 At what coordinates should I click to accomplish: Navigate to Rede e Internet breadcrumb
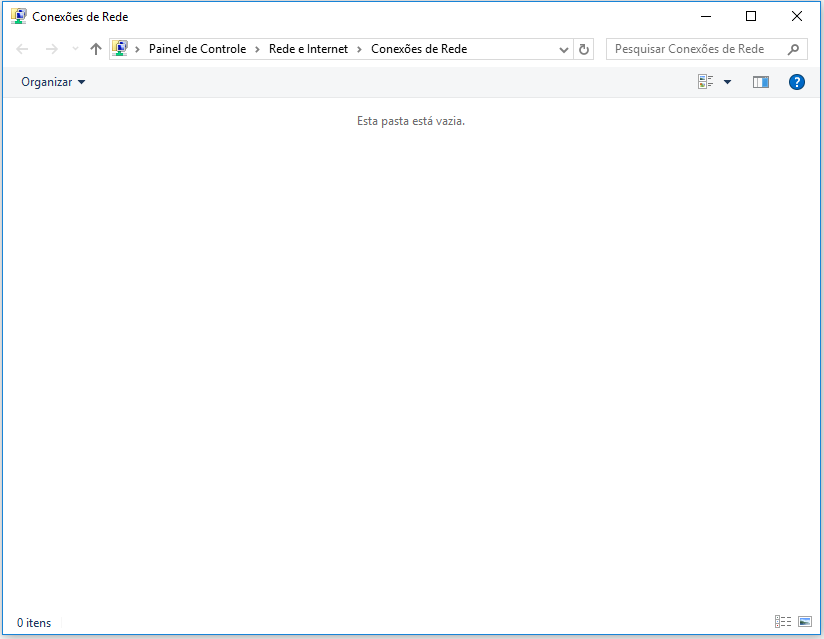pyautogui.click(x=308, y=49)
